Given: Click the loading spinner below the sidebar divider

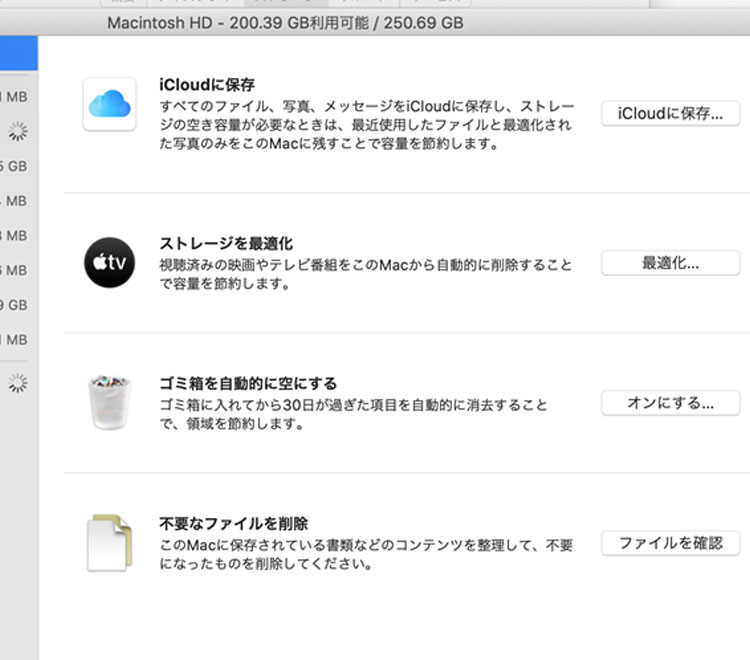Looking at the screenshot, I should 17,382.
